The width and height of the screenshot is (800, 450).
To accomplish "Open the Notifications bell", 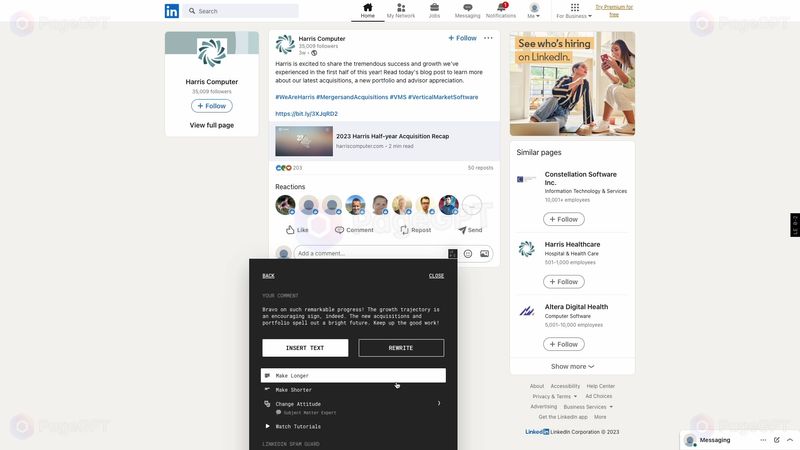I will pyautogui.click(x=501, y=11).
